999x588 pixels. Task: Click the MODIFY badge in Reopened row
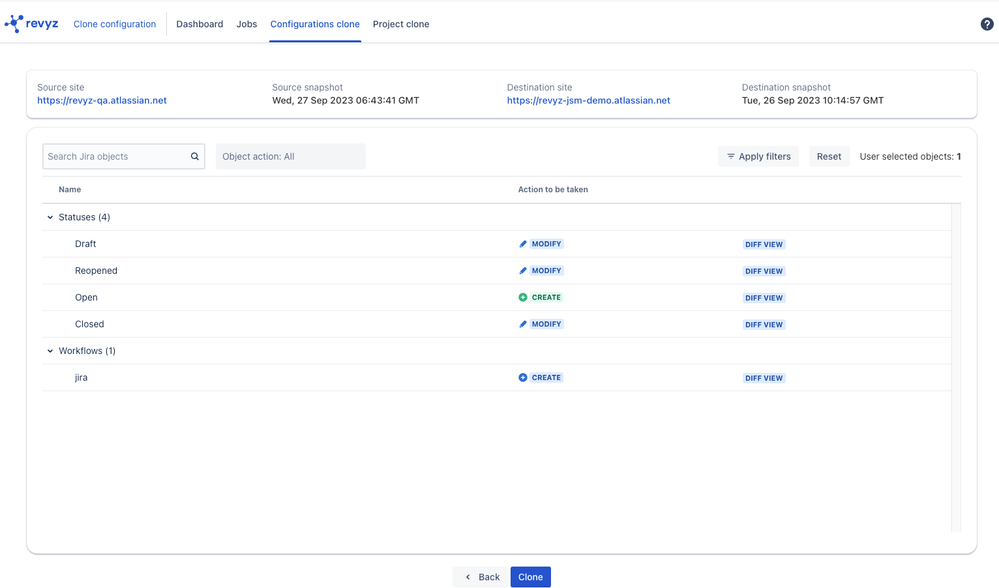point(547,271)
